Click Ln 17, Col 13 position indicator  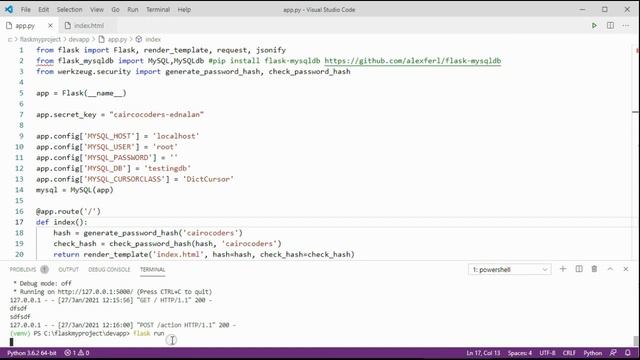click(483, 353)
